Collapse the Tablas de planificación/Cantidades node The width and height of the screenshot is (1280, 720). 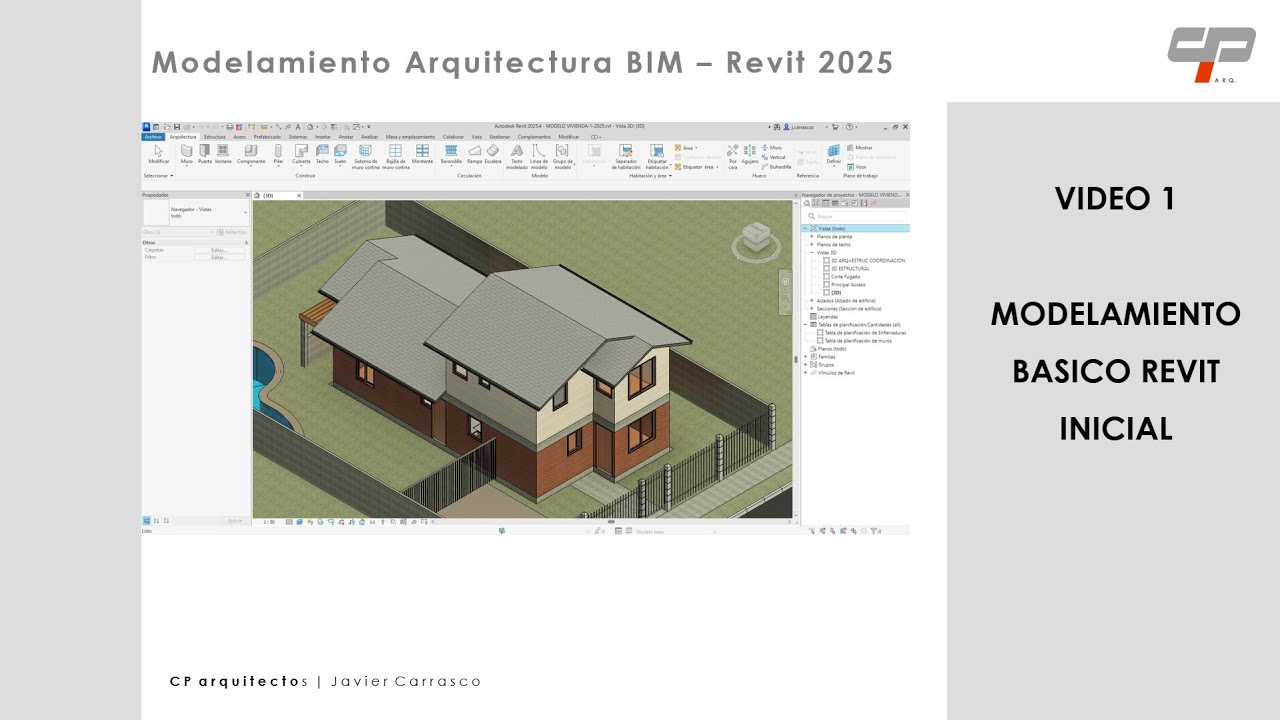point(806,324)
